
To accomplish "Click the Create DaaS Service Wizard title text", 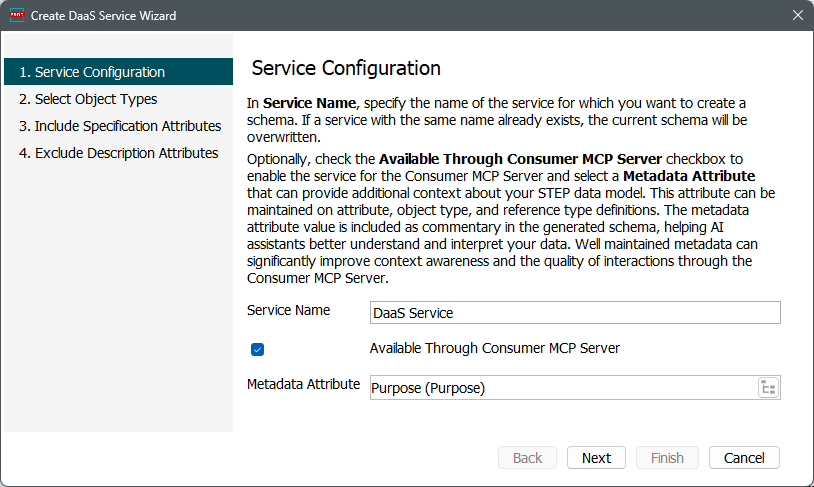I will [103, 16].
